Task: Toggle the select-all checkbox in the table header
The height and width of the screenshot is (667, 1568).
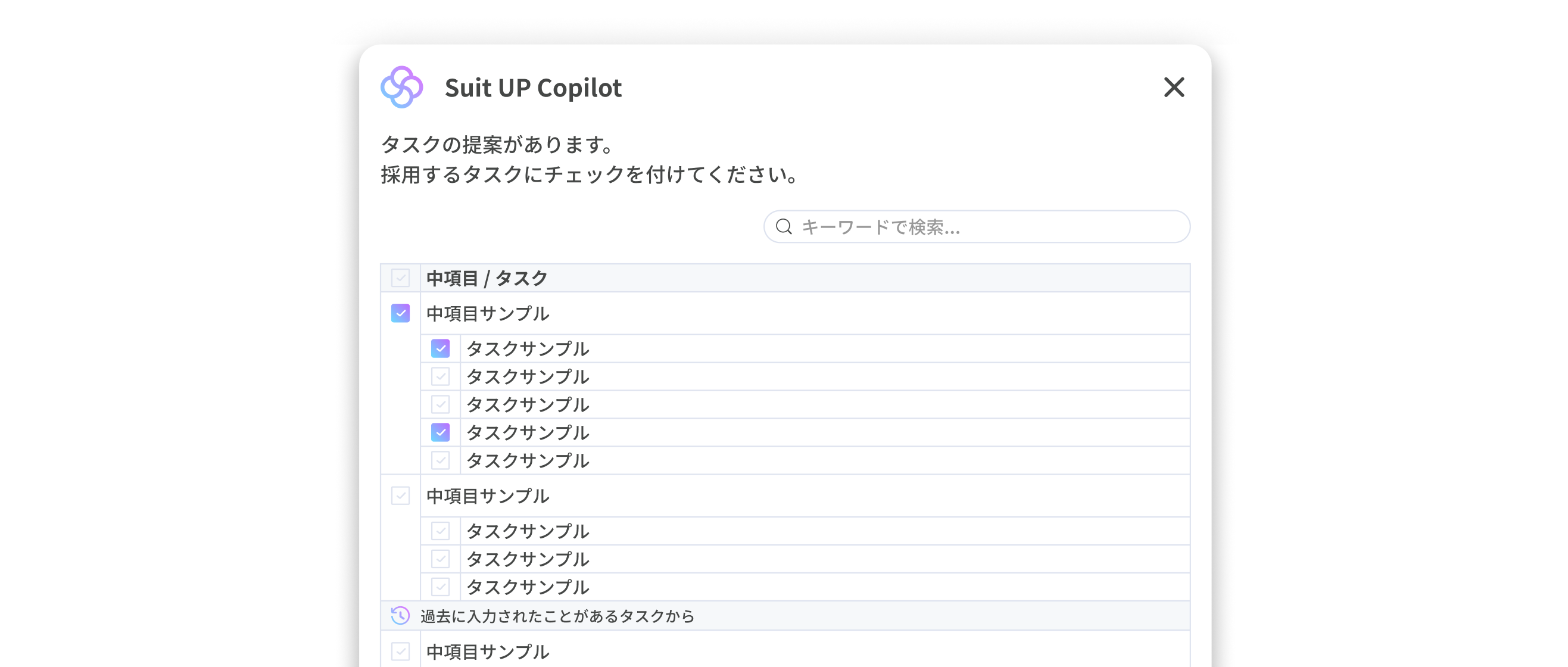Action: pos(400,278)
